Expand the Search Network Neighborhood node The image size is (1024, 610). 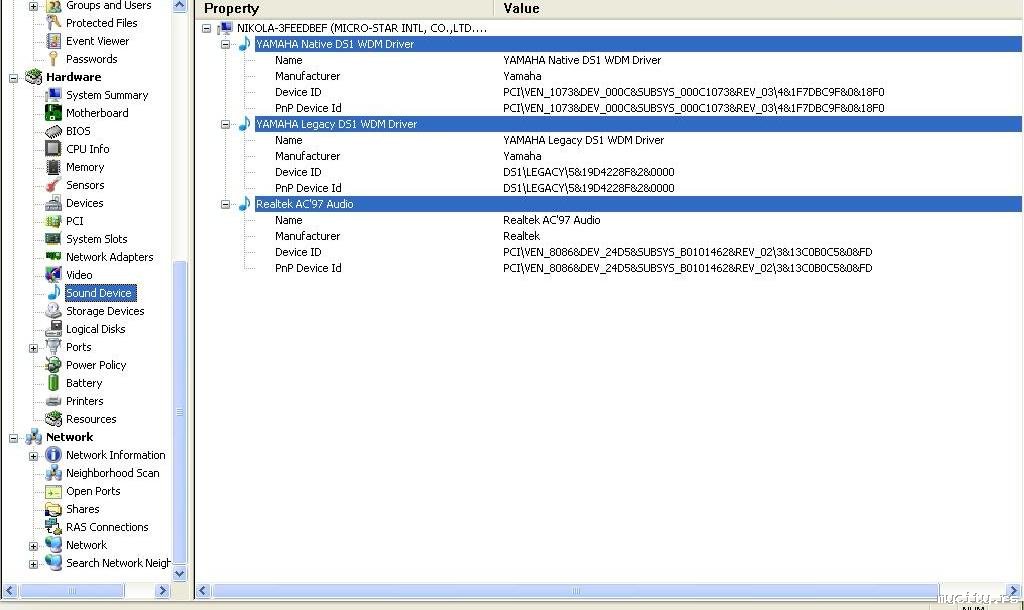tap(33, 564)
